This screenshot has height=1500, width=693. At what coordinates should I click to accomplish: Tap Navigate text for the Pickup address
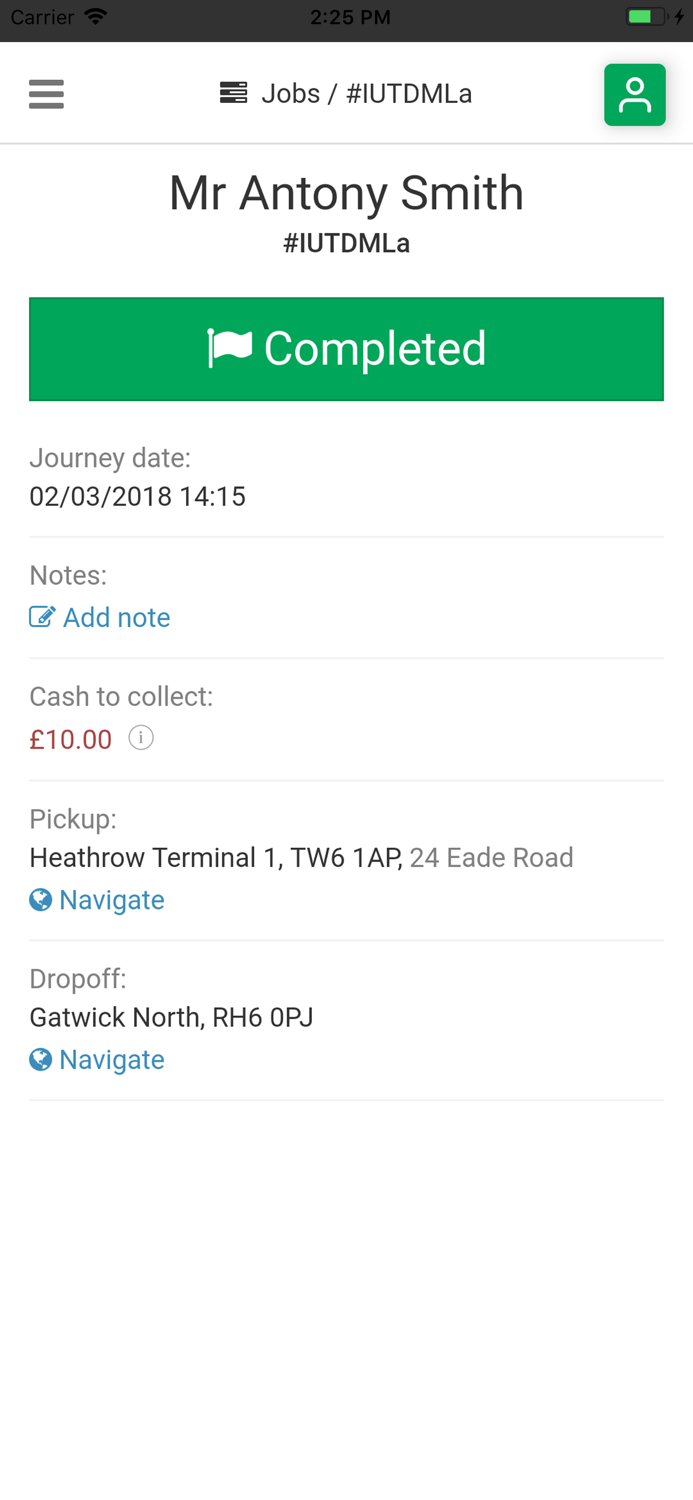pyautogui.click(x=112, y=900)
